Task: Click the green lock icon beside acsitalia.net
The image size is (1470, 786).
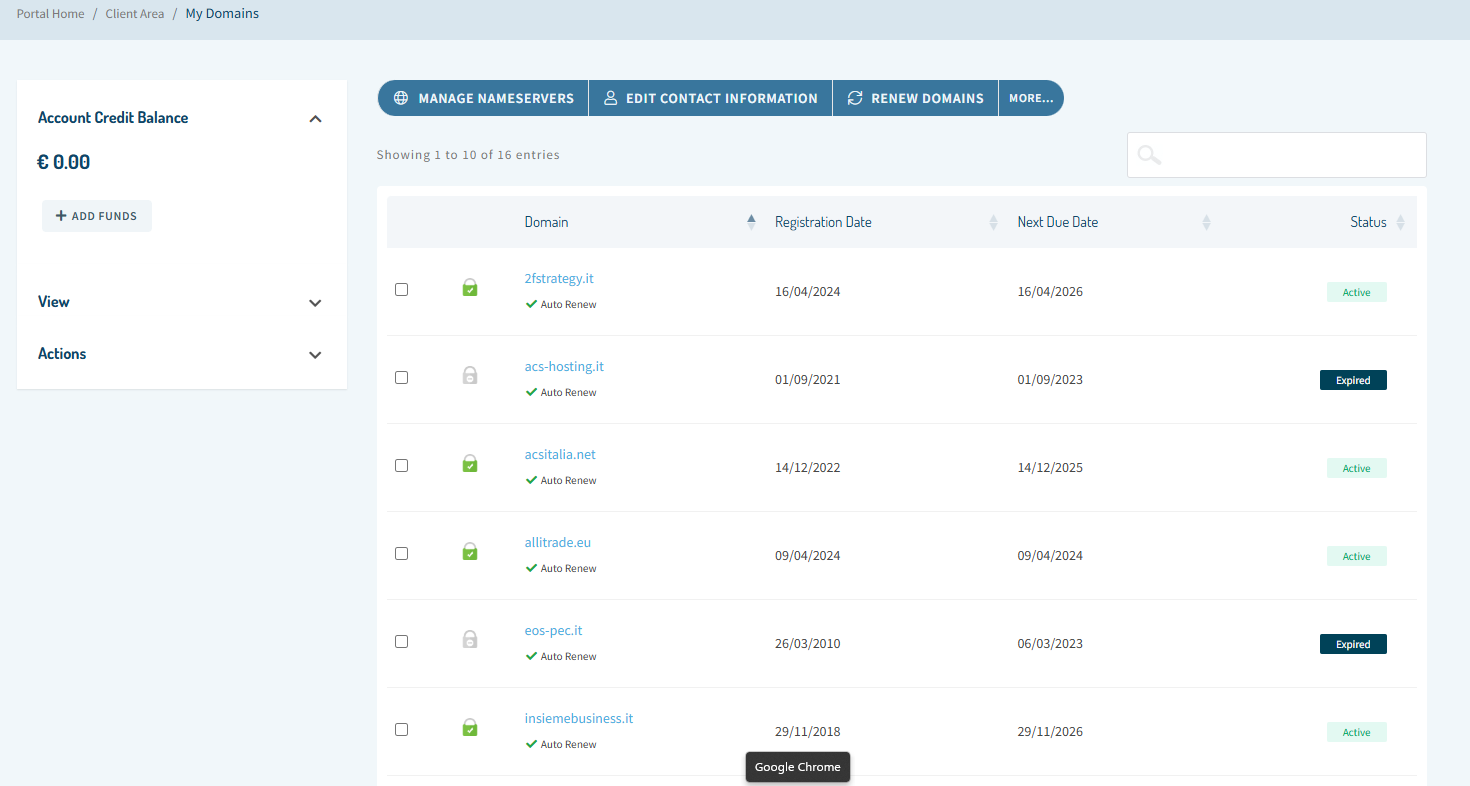Action: tap(469, 464)
